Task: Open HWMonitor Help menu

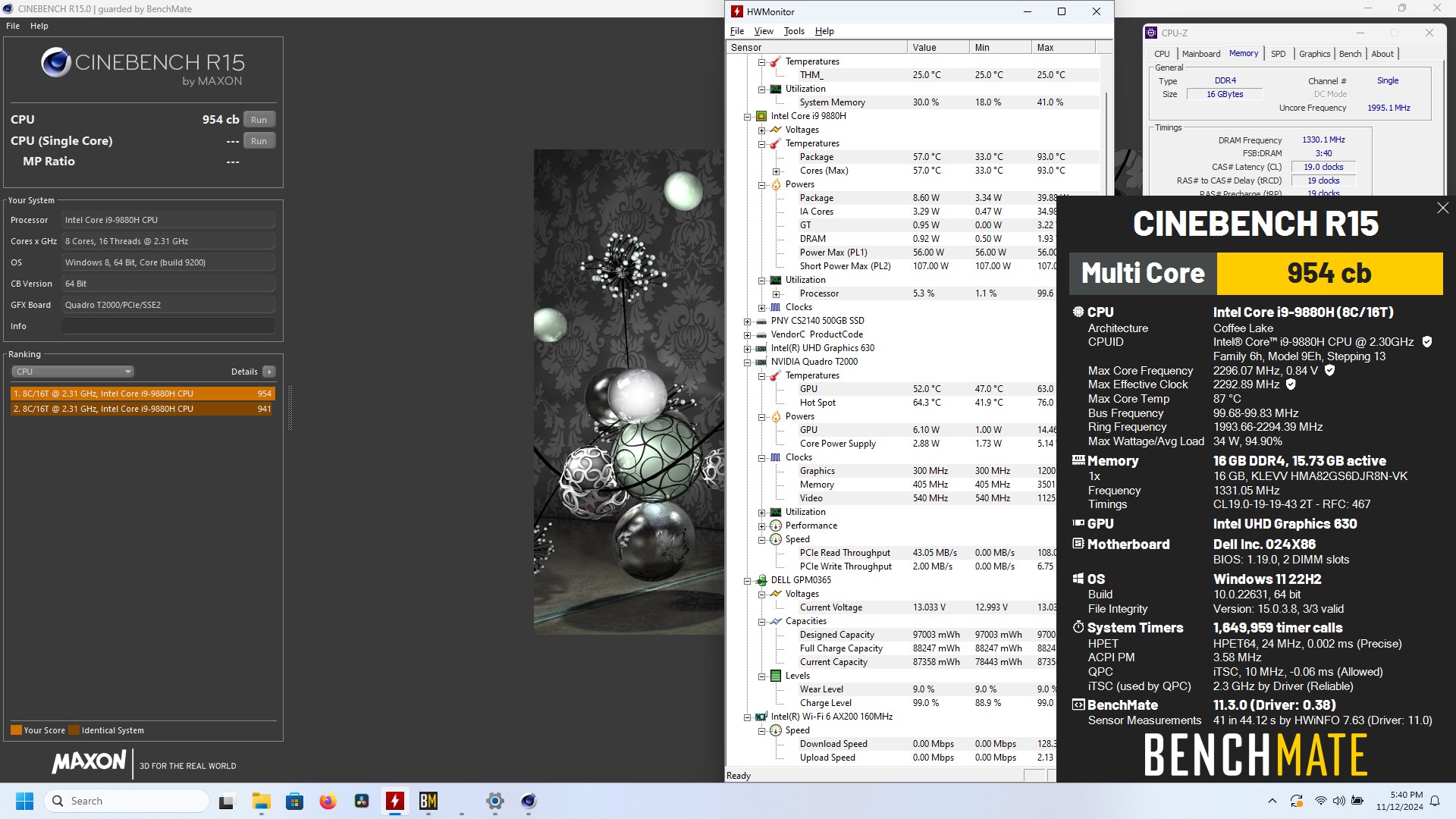Action: (824, 31)
